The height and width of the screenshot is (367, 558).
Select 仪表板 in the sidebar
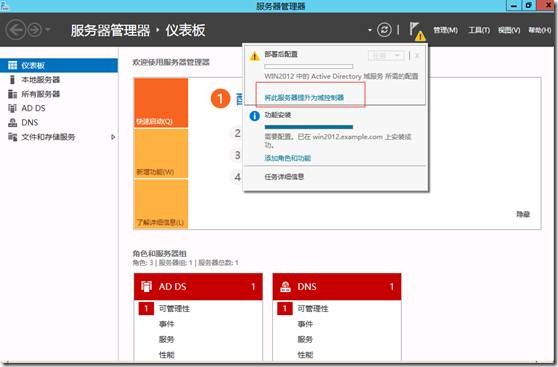point(59,65)
